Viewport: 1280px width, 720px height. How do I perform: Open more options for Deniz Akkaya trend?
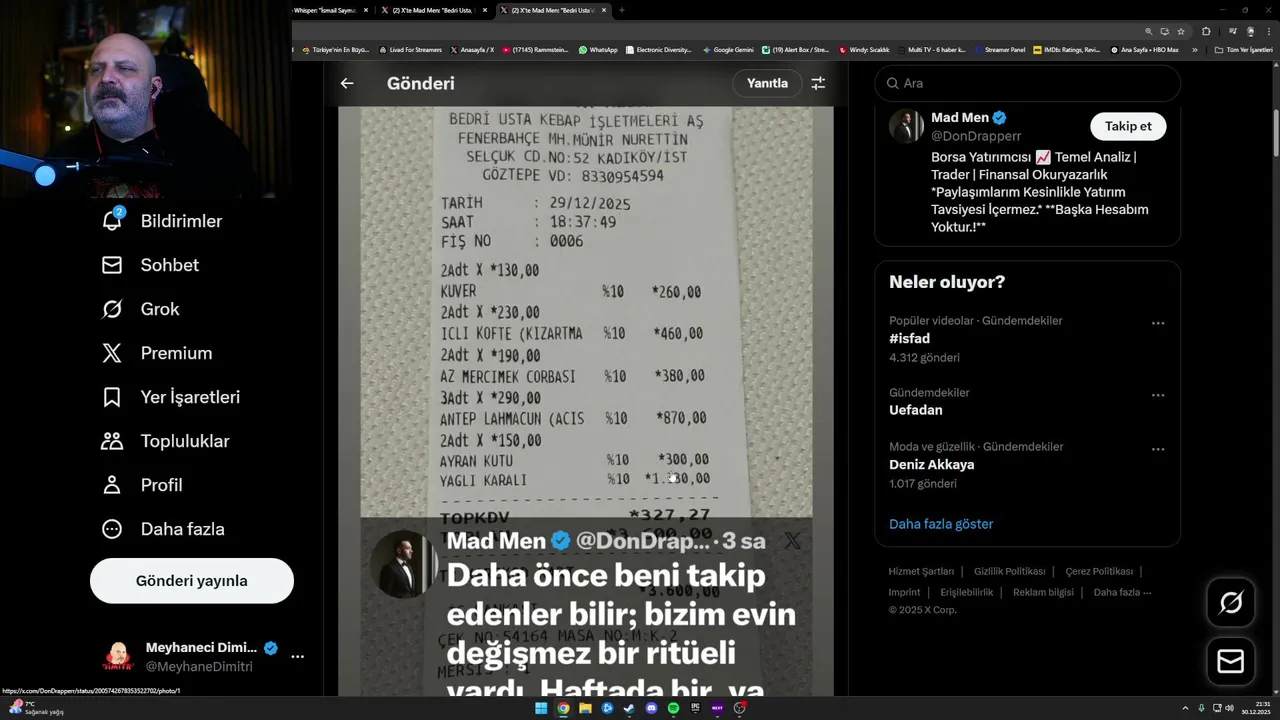[1158, 449]
